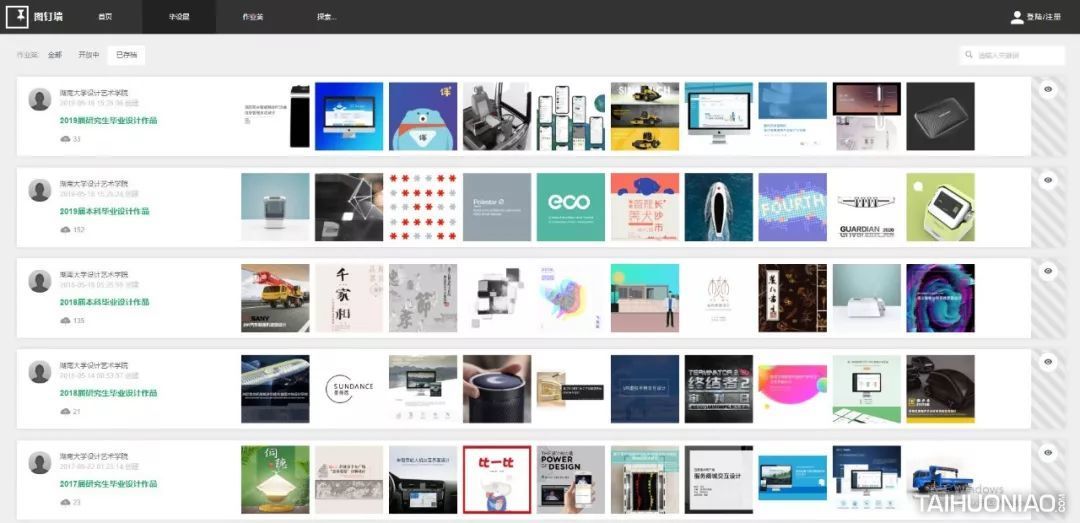
Task: Open the 2018届本科毕业设计作品 title link
Action: point(104,302)
